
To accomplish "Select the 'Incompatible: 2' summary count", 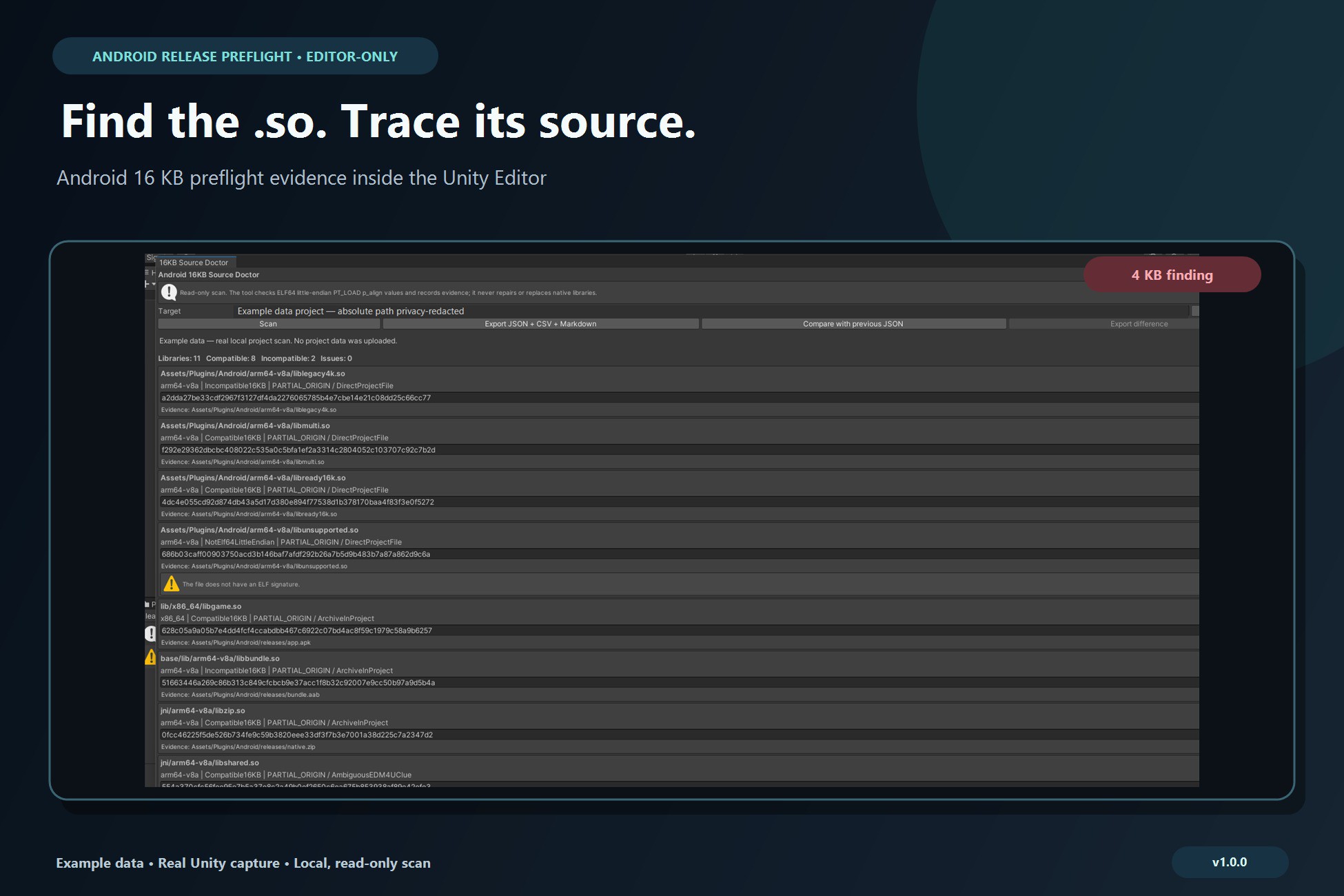I will (288, 358).
